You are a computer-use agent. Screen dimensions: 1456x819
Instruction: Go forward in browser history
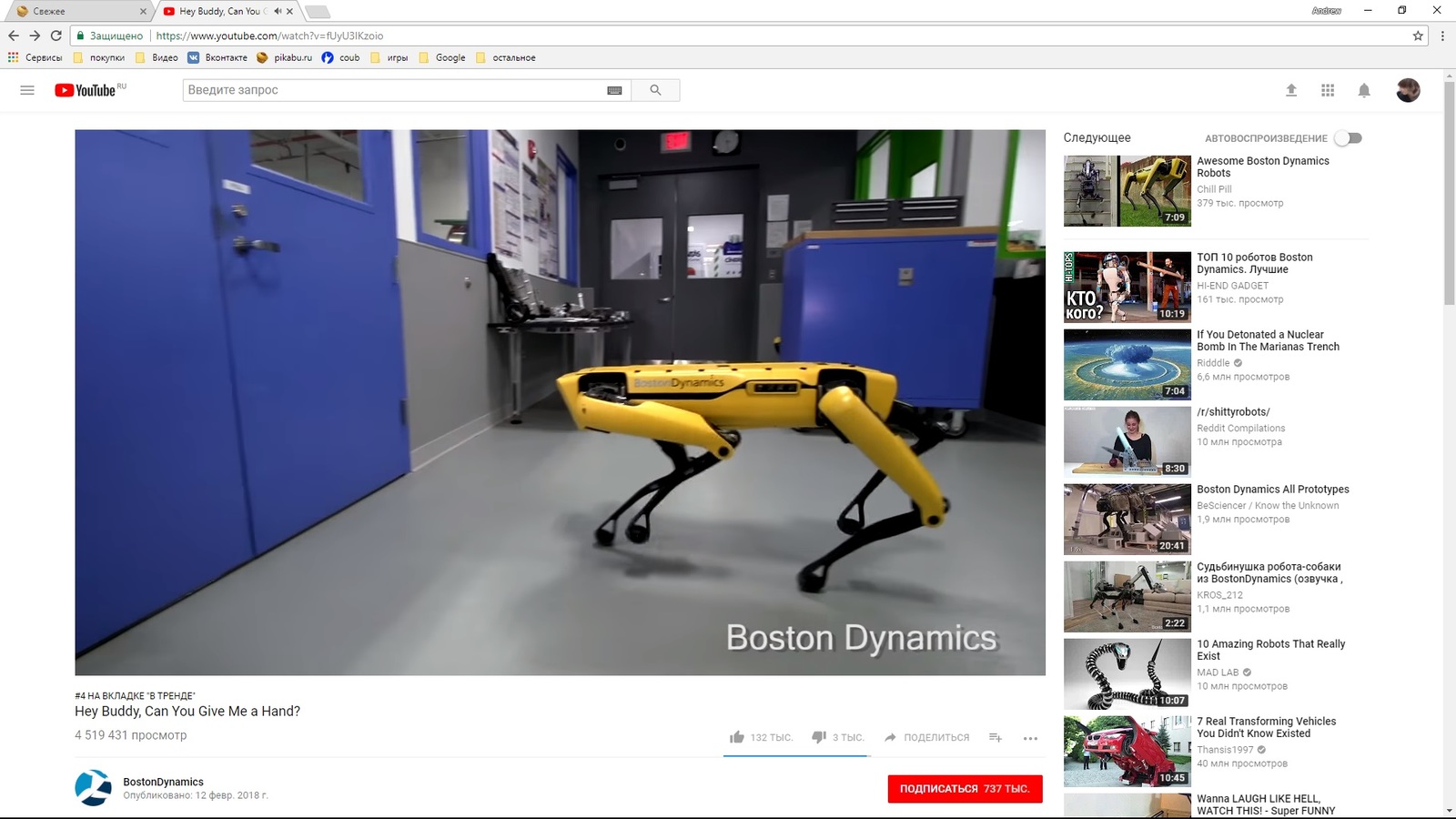coord(35,35)
